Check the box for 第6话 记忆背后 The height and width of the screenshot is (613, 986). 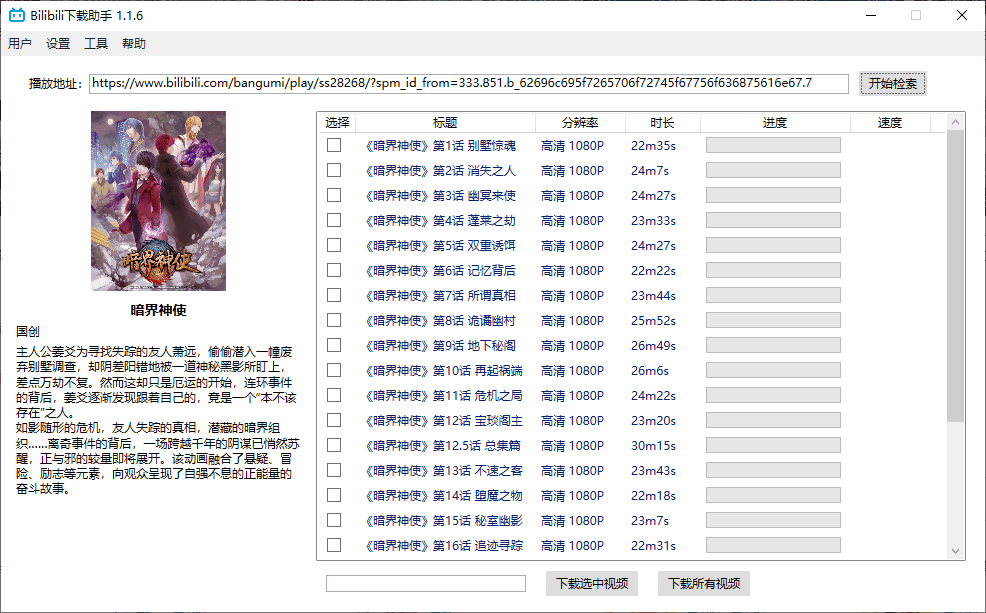pyautogui.click(x=334, y=270)
